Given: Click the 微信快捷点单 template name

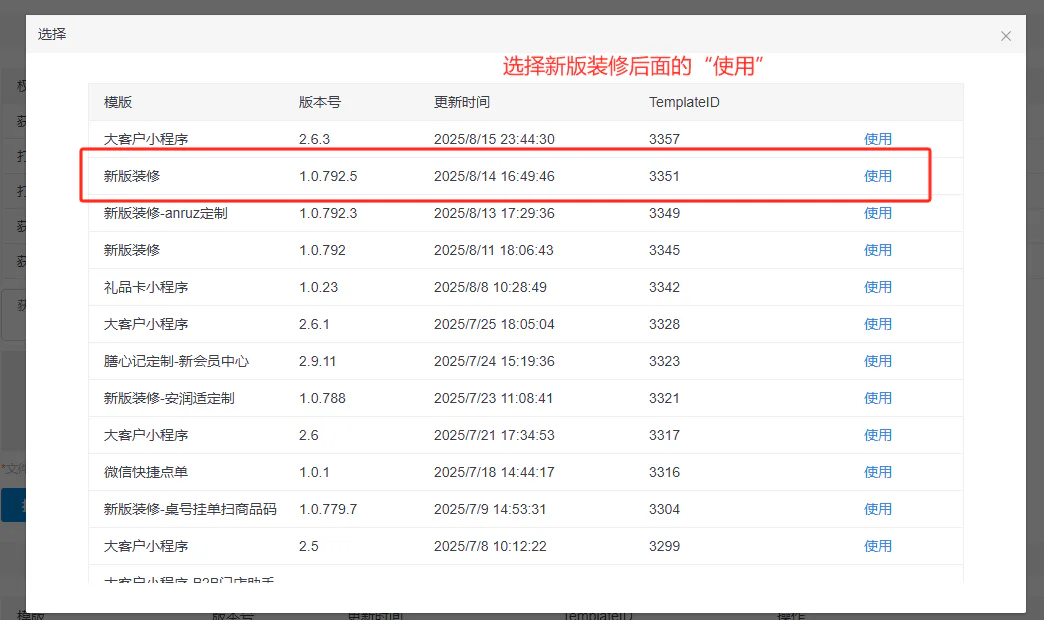Looking at the screenshot, I should [x=146, y=472].
